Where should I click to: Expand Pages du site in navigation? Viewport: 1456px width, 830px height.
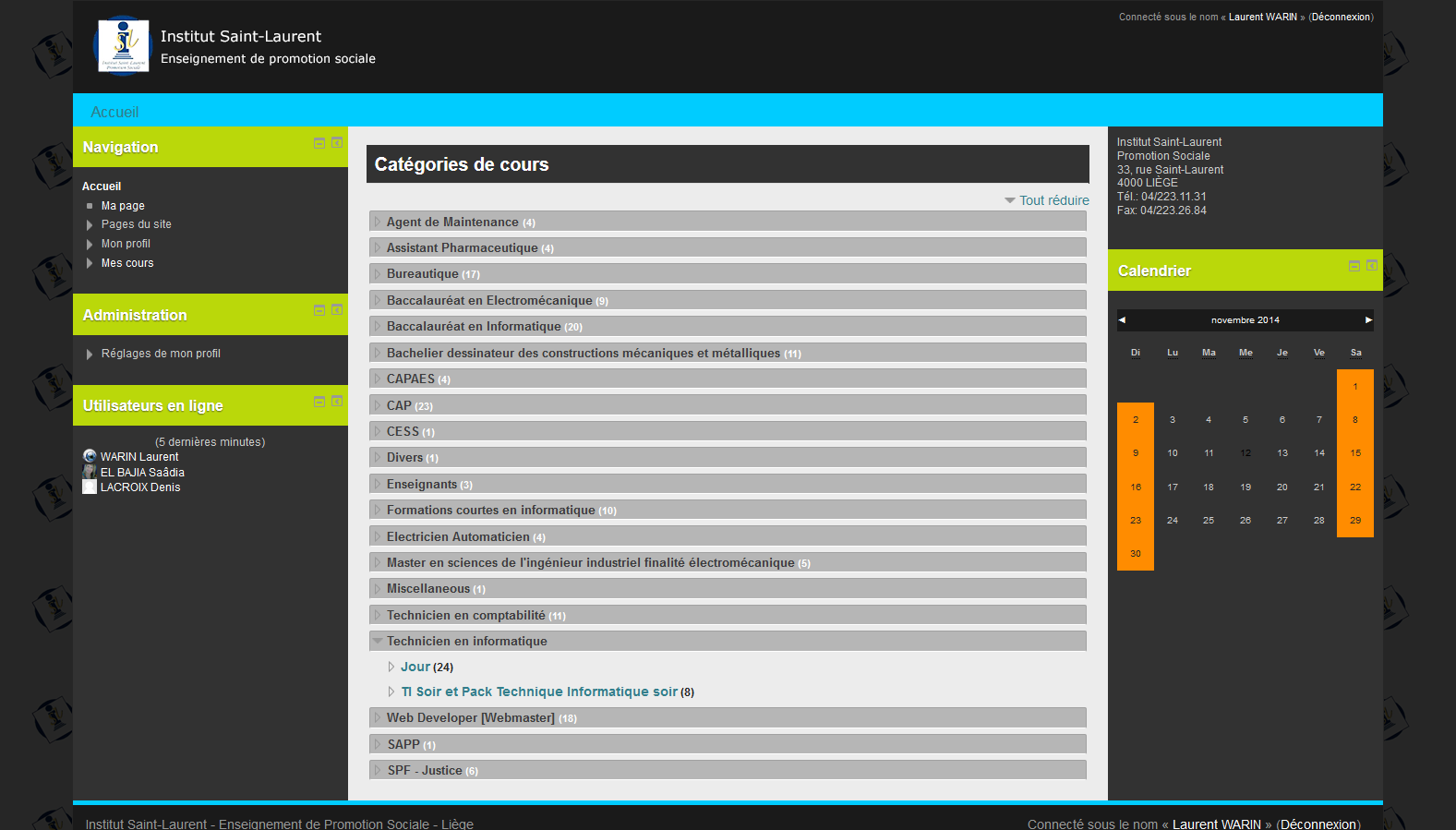pos(90,225)
